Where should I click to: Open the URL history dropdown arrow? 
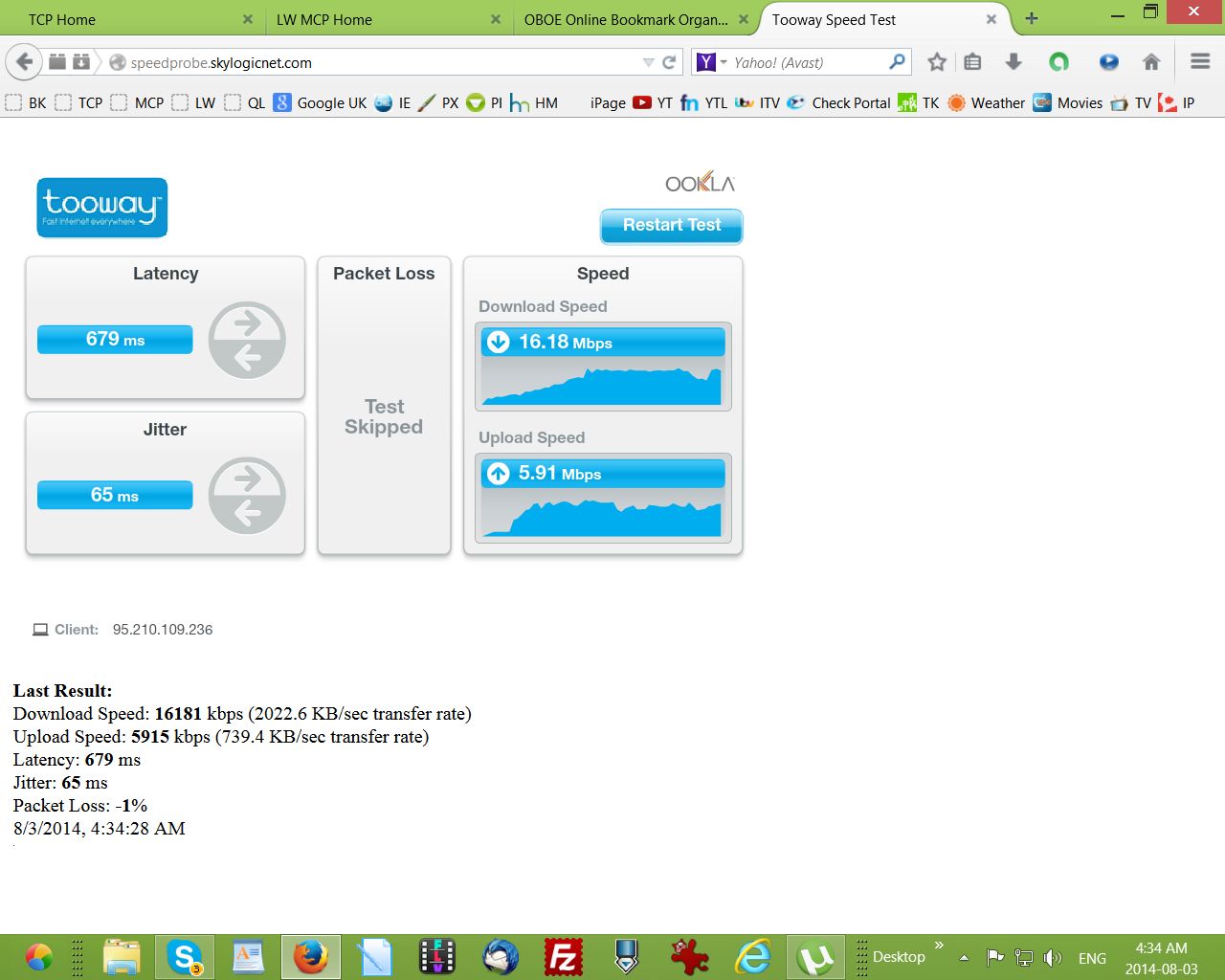click(x=648, y=62)
